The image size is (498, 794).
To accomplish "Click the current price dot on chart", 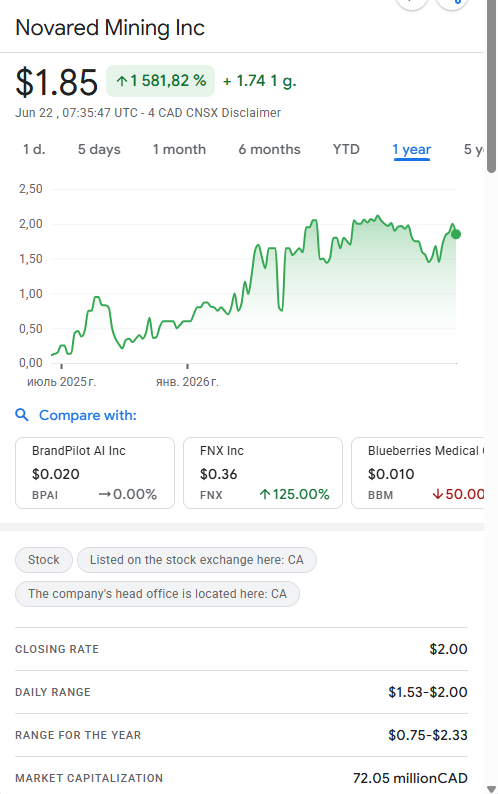I will (x=455, y=234).
